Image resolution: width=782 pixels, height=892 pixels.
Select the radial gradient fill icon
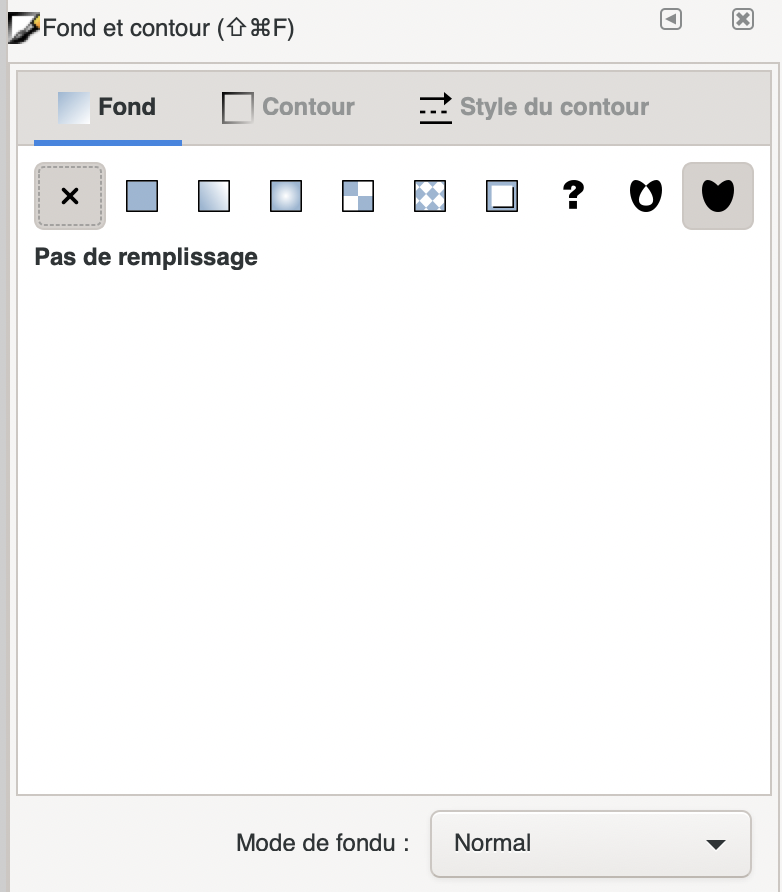click(x=286, y=196)
